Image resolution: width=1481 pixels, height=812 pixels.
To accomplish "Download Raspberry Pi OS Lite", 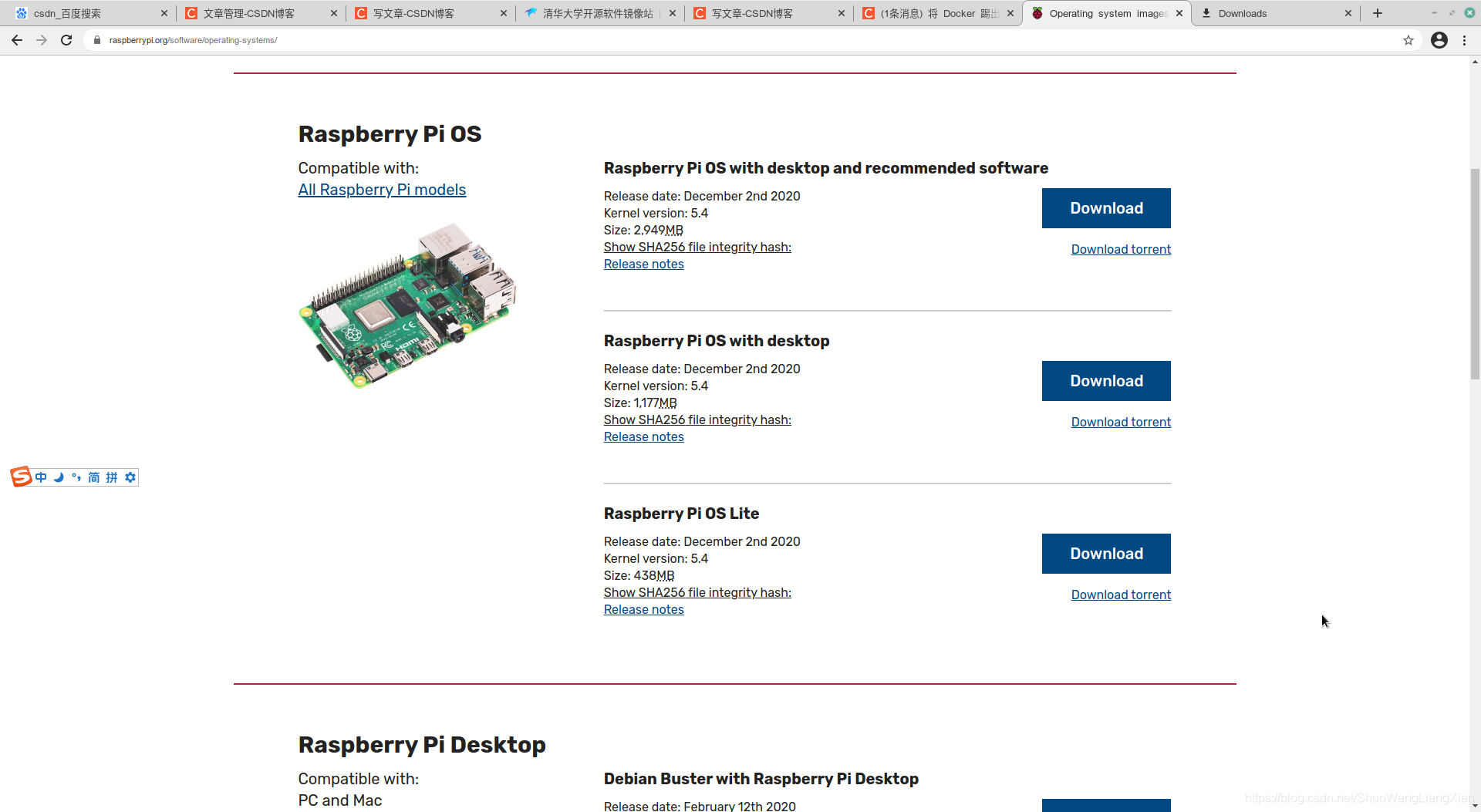I will click(x=1106, y=554).
